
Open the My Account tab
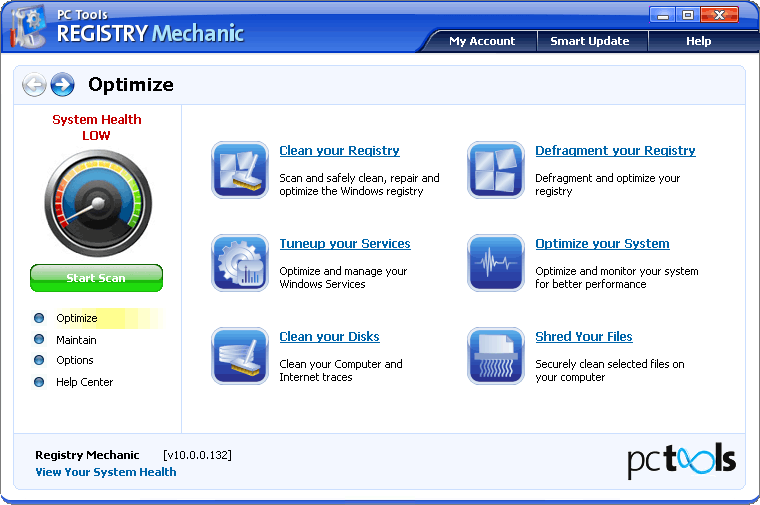click(x=481, y=41)
